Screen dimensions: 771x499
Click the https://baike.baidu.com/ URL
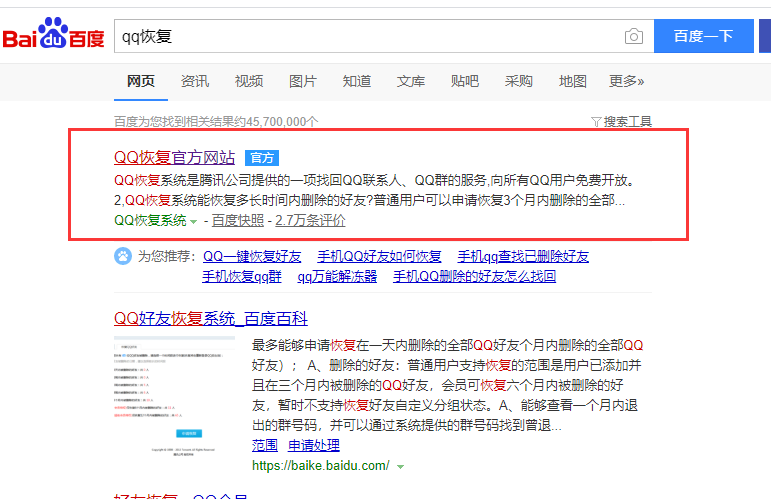click(321, 466)
